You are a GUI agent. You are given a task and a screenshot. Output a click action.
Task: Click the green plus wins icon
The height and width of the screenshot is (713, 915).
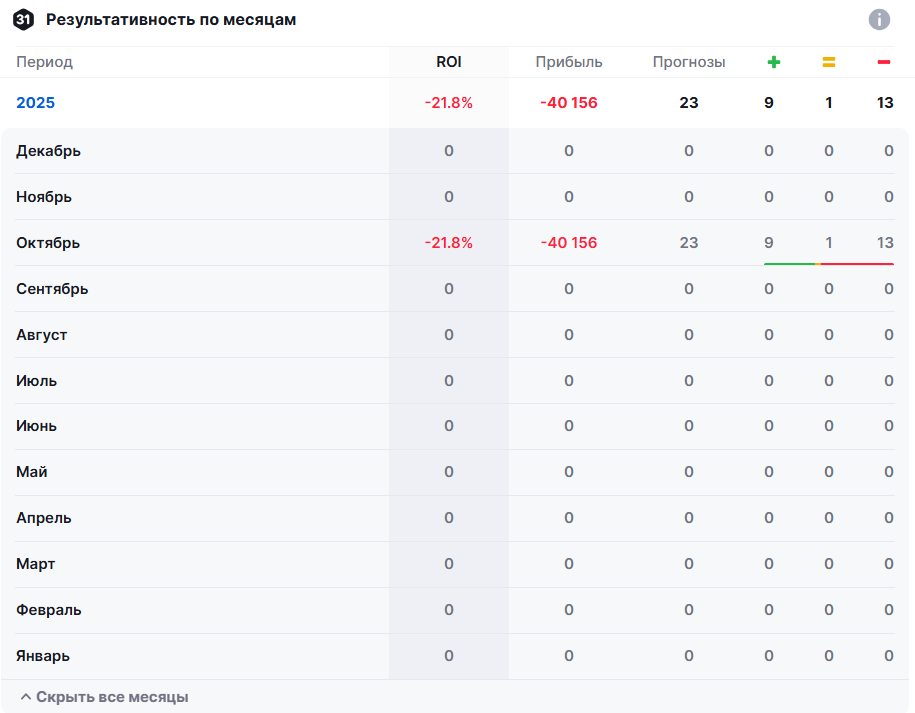click(773, 62)
